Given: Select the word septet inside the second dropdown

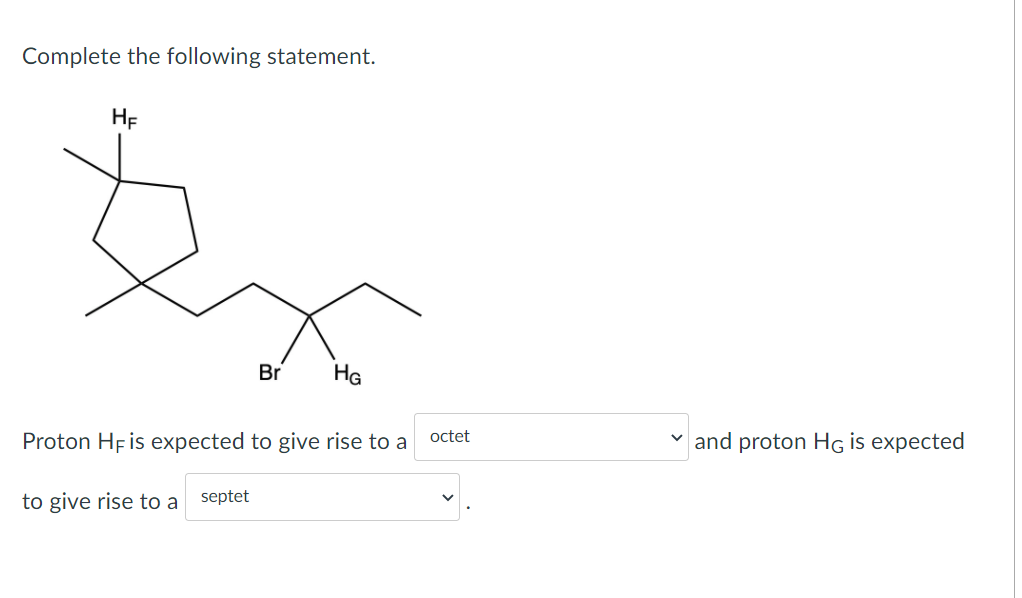Looking at the screenshot, I should [x=224, y=496].
